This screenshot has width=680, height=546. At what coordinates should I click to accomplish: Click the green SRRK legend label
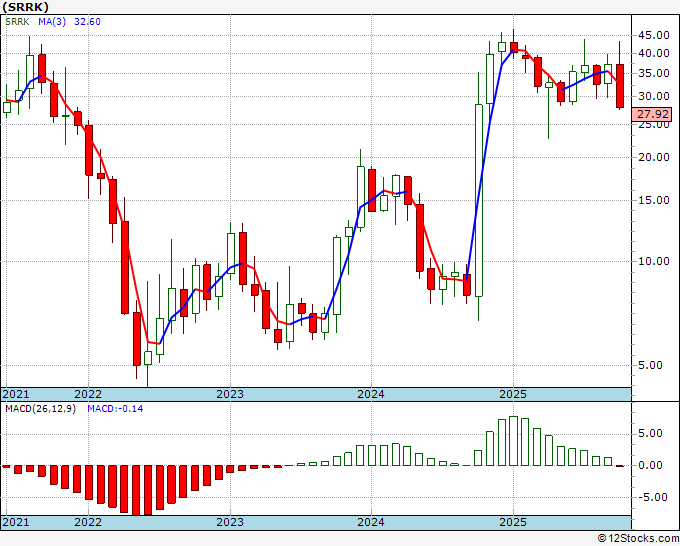pyautogui.click(x=17, y=22)
